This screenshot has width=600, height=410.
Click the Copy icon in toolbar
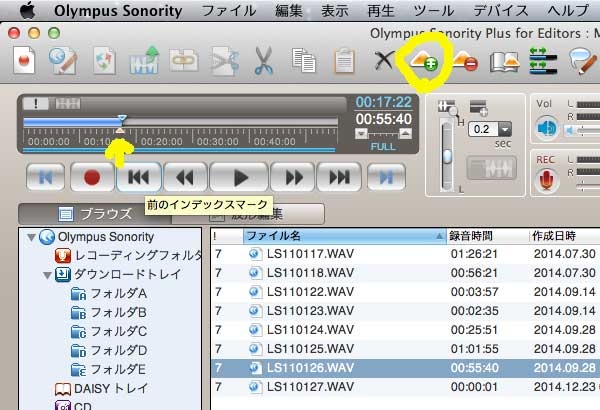click(304, 60)
